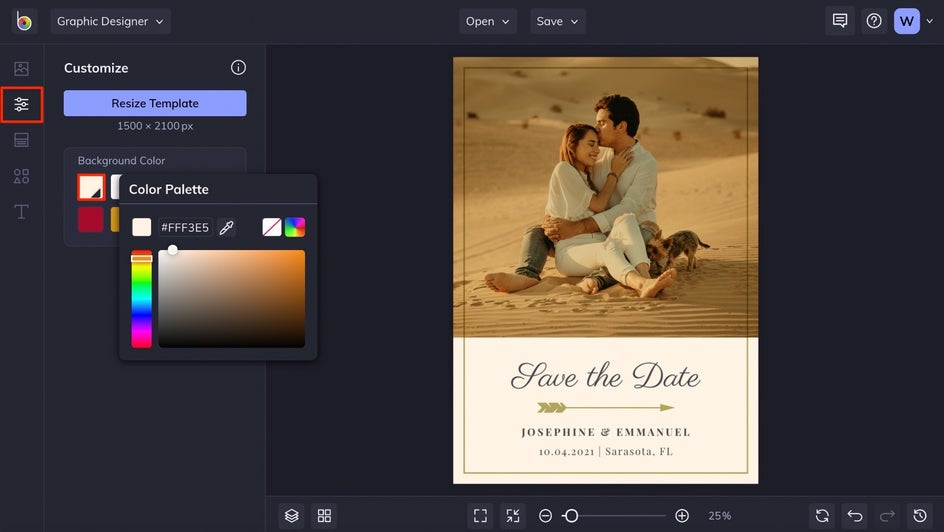The width and height of the screenshot is (944, 532).
Task: Click the fit to screen icon
Action: point(480,515)
